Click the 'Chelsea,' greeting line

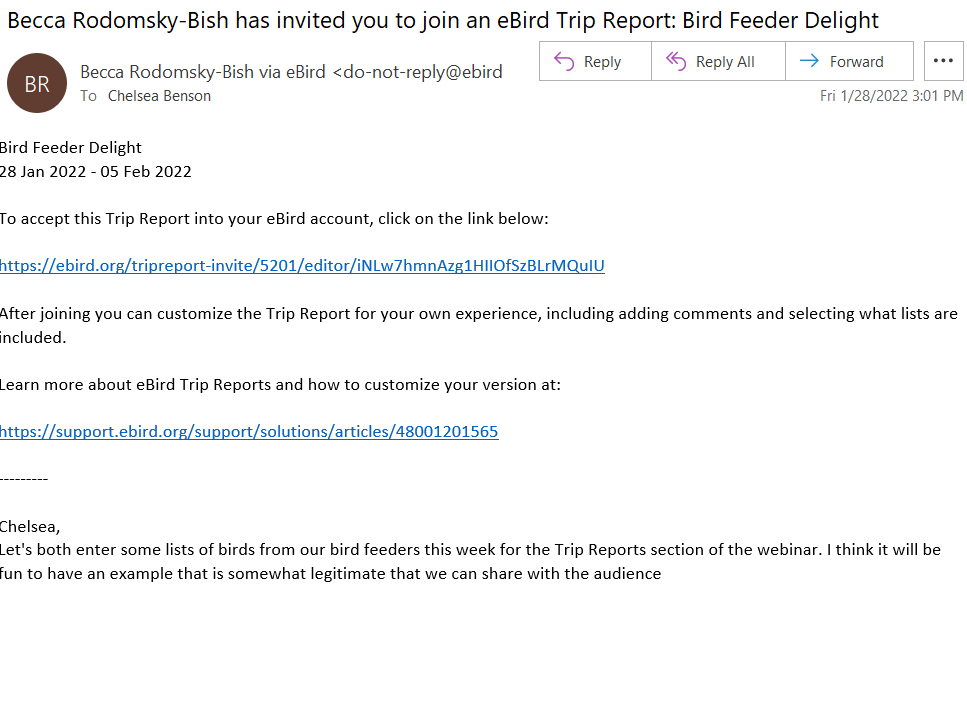point(30,527)
